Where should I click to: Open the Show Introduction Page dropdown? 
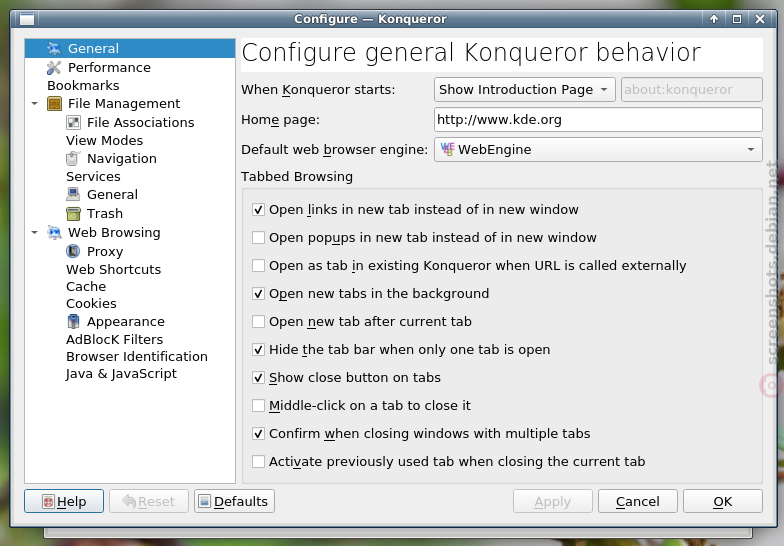coord(524,90)
